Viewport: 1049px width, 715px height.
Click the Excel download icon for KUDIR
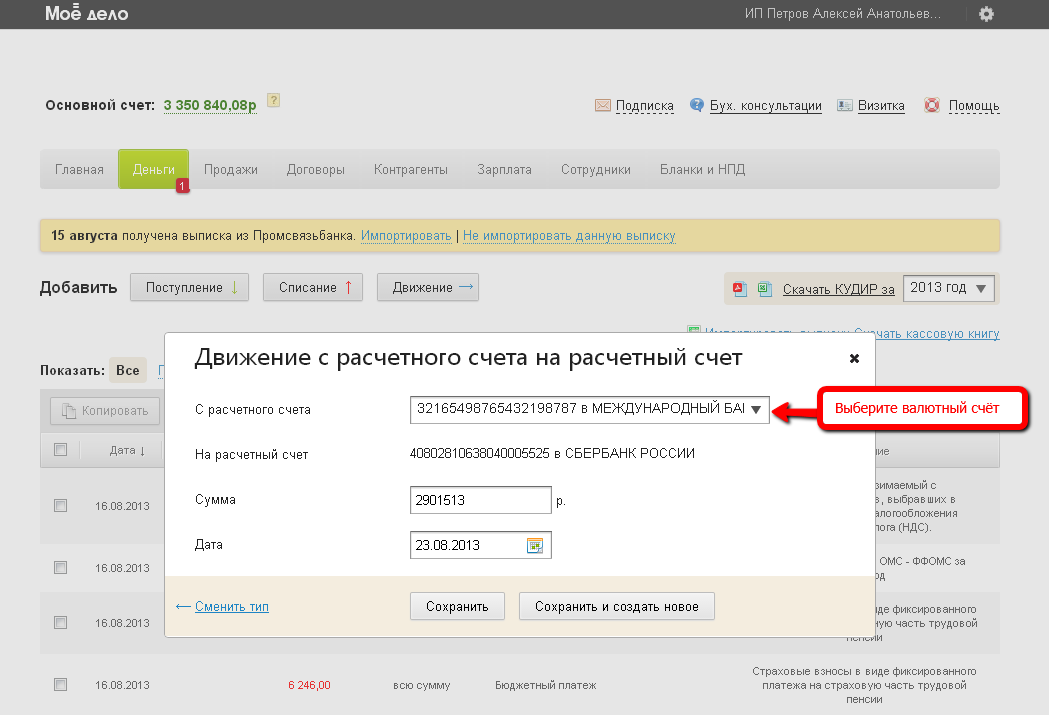click(x=764, y=289)
